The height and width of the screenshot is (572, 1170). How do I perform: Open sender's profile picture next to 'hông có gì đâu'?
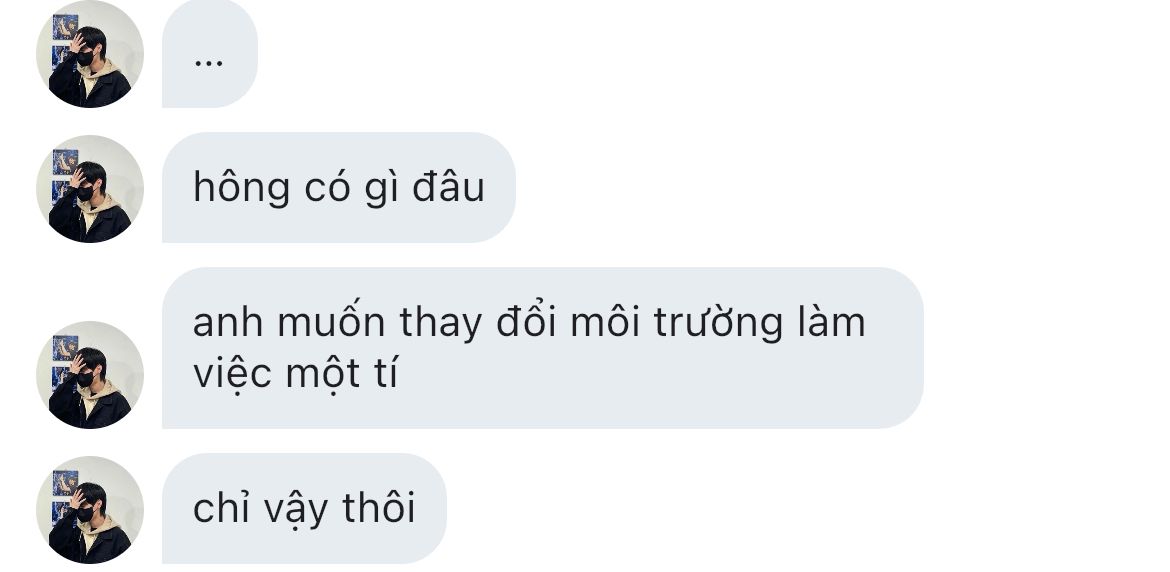(90, 189)
